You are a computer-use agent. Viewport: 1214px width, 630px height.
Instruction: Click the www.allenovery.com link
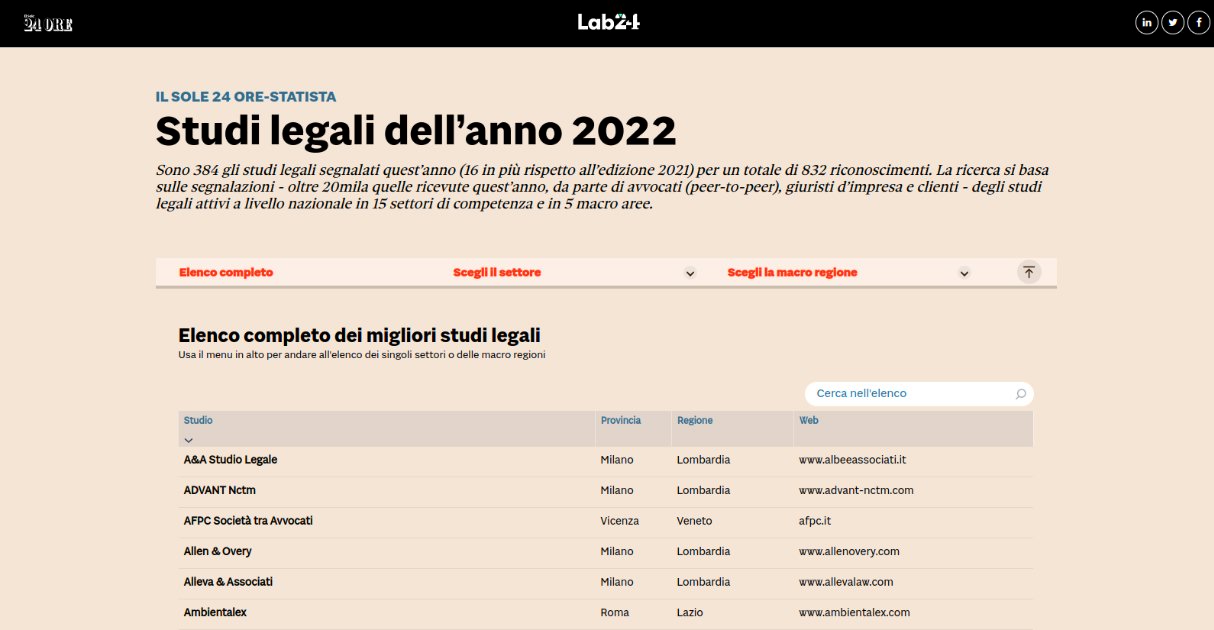849,552
